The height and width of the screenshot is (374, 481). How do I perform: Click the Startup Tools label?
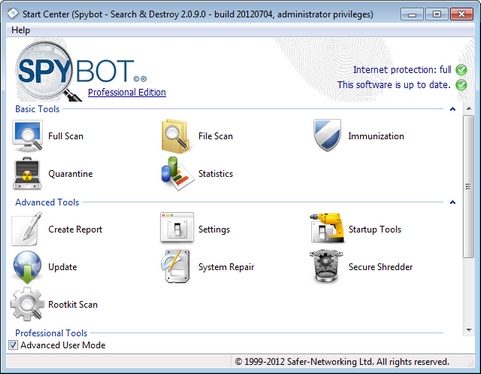click(x=375, y=229)
